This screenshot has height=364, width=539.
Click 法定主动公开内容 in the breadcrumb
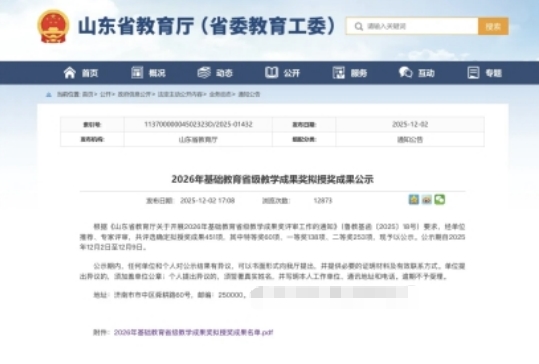[180, 94]
